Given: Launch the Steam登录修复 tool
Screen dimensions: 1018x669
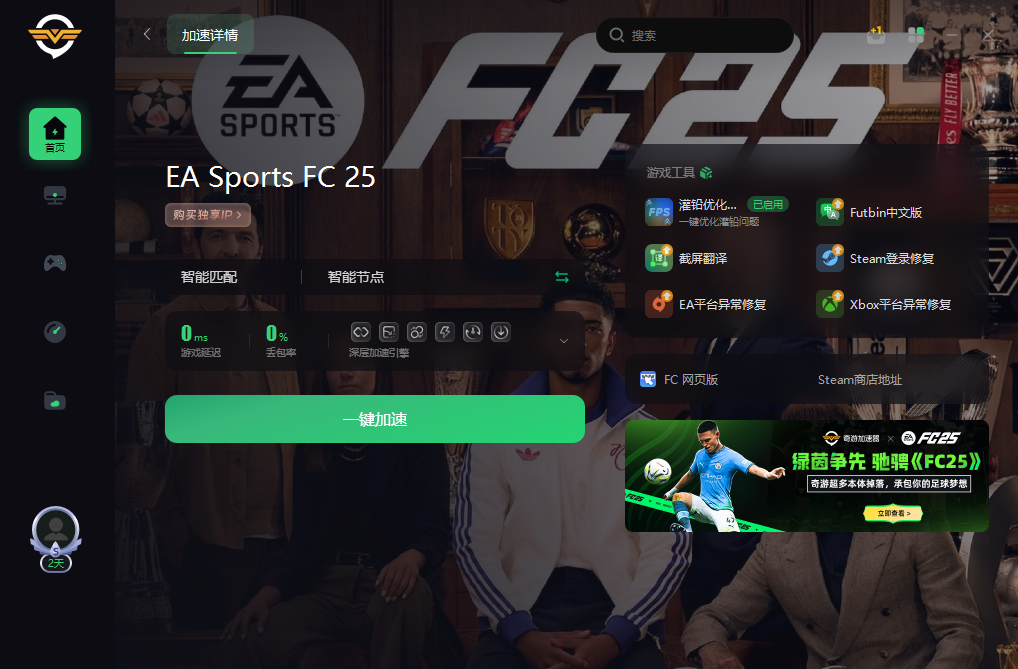Looking at the screenshot, I should pyautogui.click(x=875, y=259).
